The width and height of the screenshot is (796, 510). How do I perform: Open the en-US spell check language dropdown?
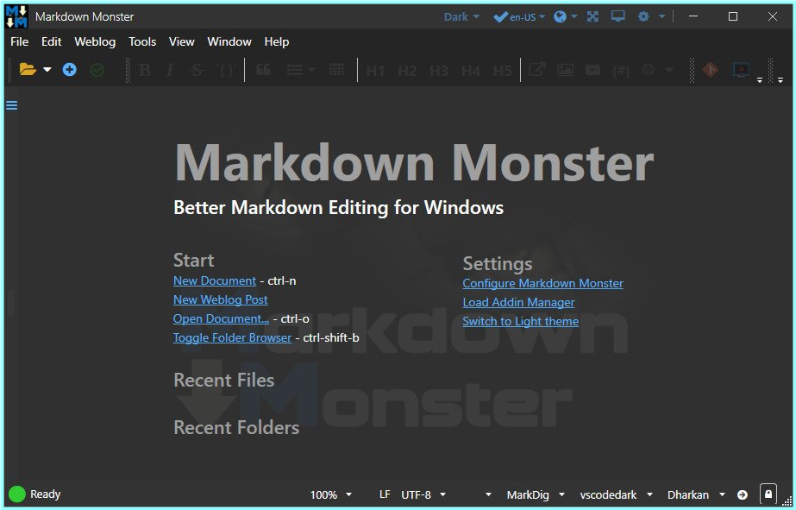point(519,17)
